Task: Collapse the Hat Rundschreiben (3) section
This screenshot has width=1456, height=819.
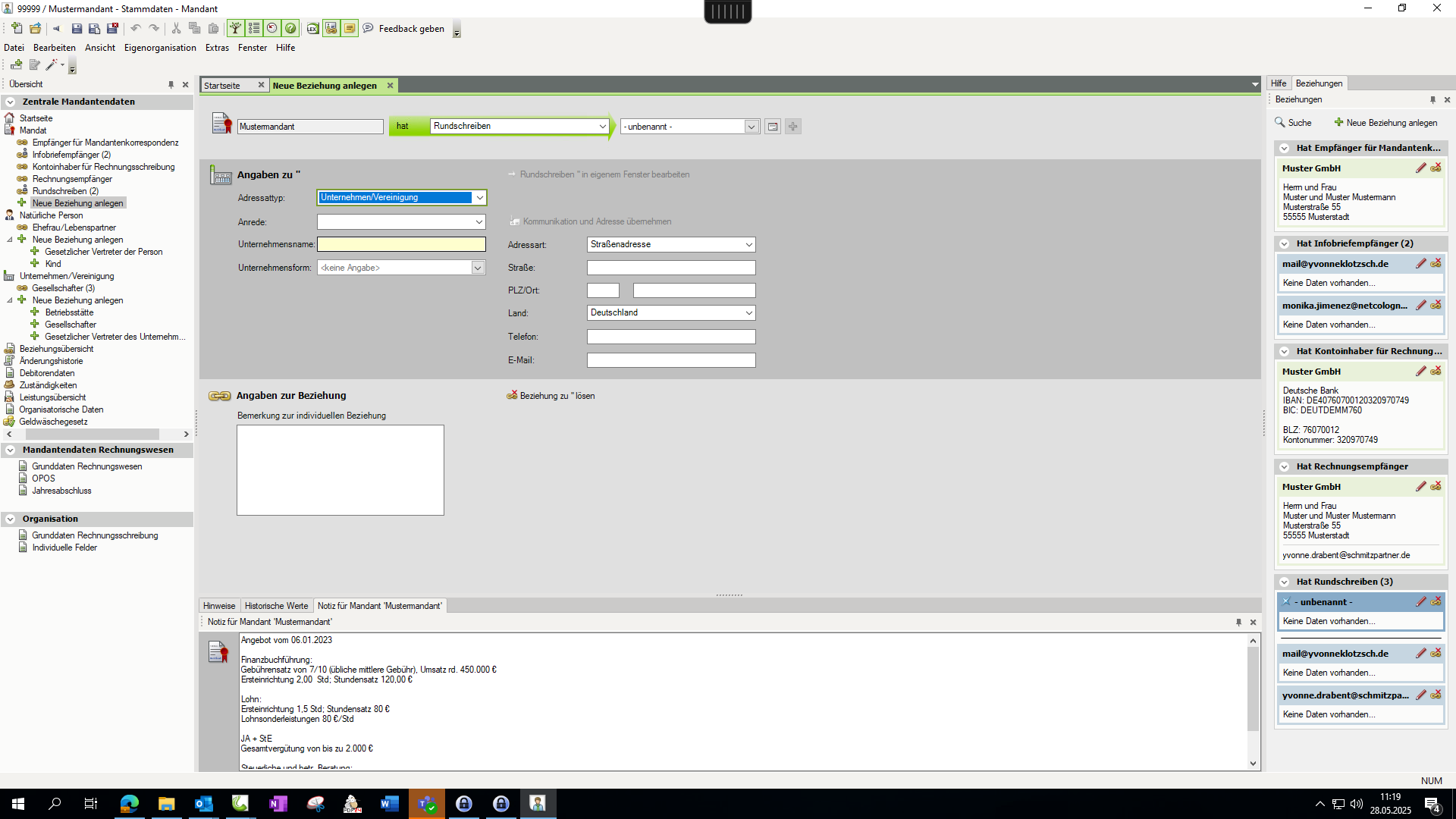Action: coord(1285,582)
